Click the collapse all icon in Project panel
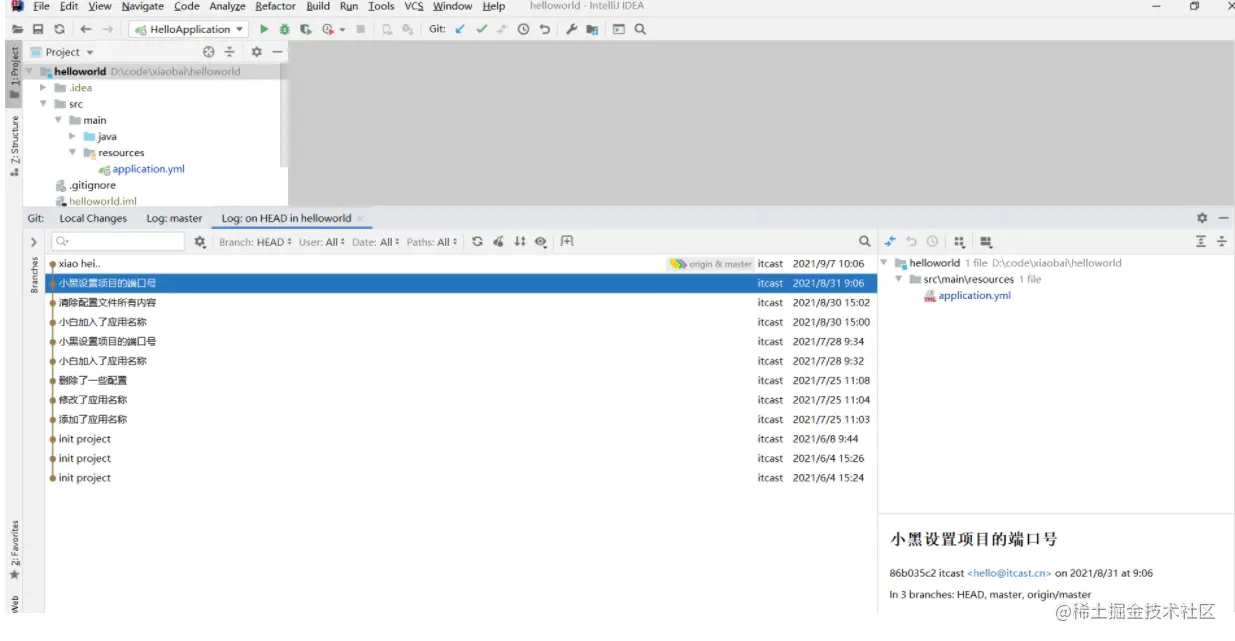 229,52
